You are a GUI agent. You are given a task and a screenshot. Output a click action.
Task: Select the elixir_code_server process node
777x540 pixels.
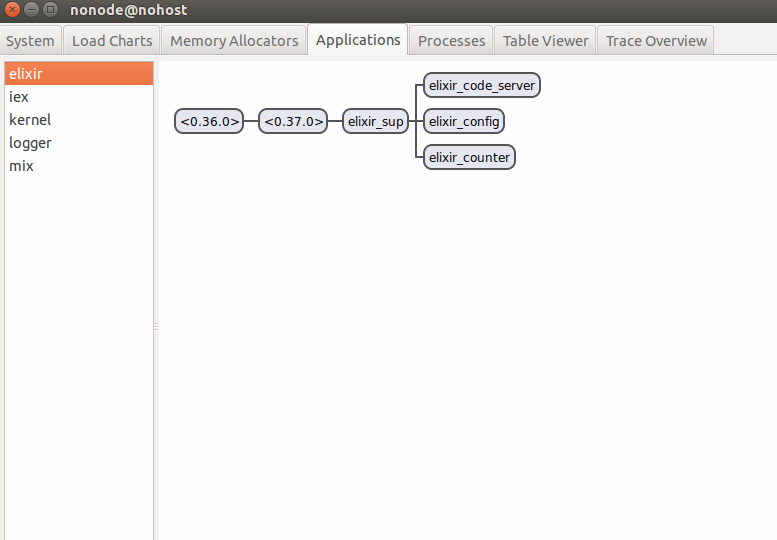pos(482,85)
